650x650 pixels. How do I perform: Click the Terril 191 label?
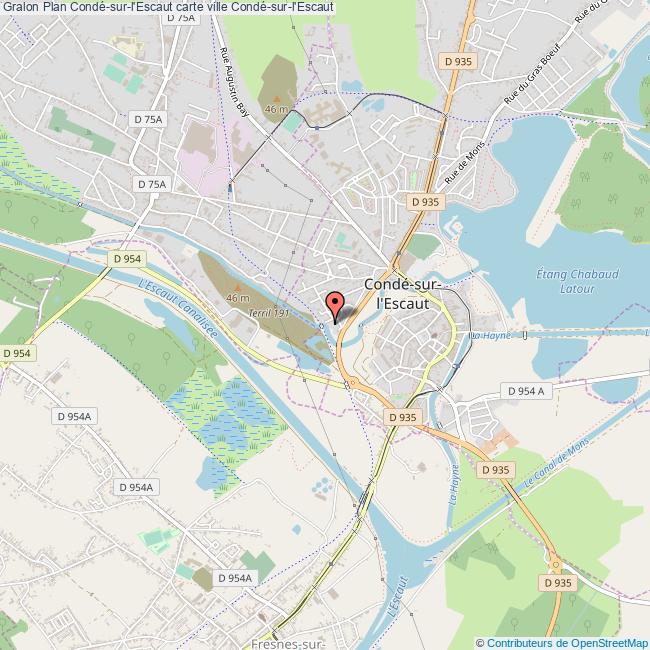tap(268, 313)
